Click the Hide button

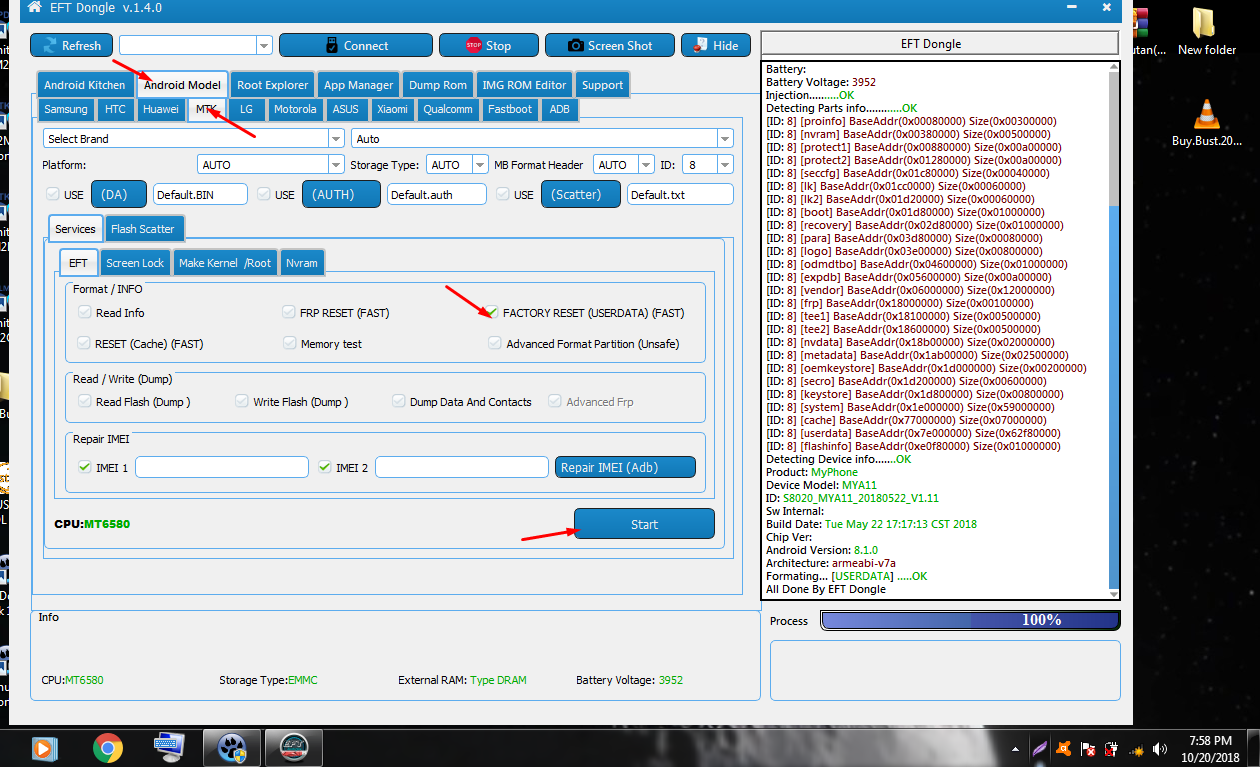[x=716, y=45]
